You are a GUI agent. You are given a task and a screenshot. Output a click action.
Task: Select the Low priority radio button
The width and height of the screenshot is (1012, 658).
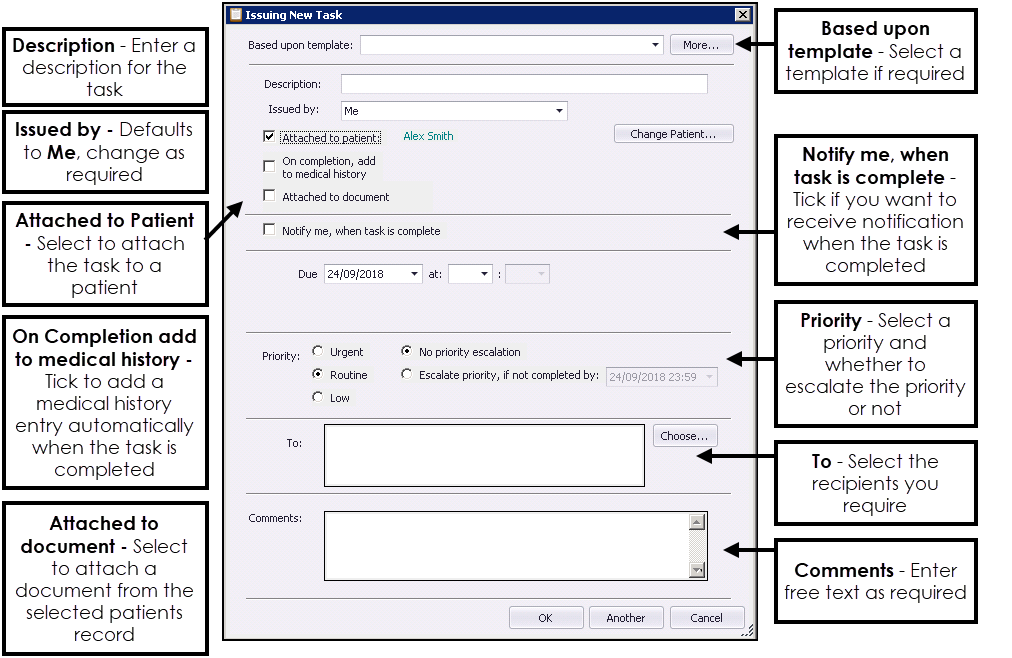coord(318,397)
